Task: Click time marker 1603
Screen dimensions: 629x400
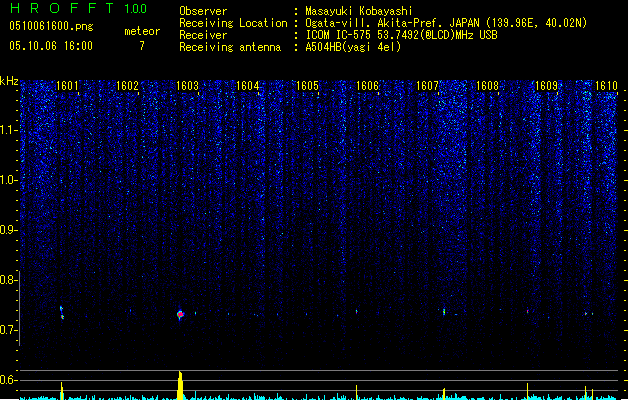Action: tap(187, 86)
